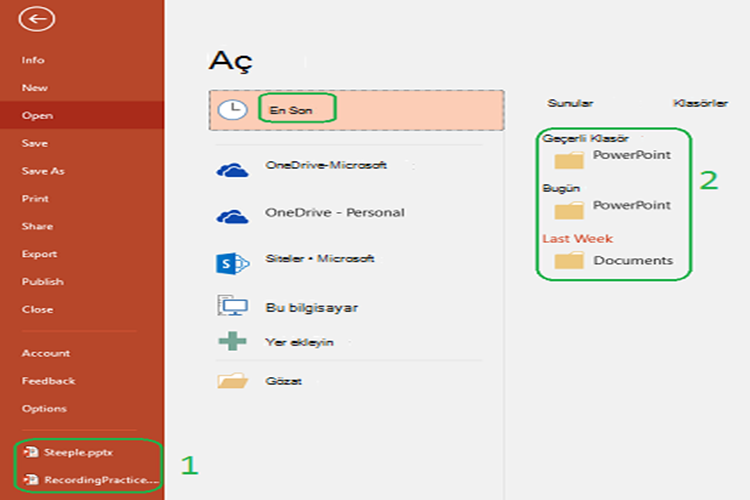The image size is (750, 500).
Task: Select Siteler - Microsoft location
Action: point(320,258)
